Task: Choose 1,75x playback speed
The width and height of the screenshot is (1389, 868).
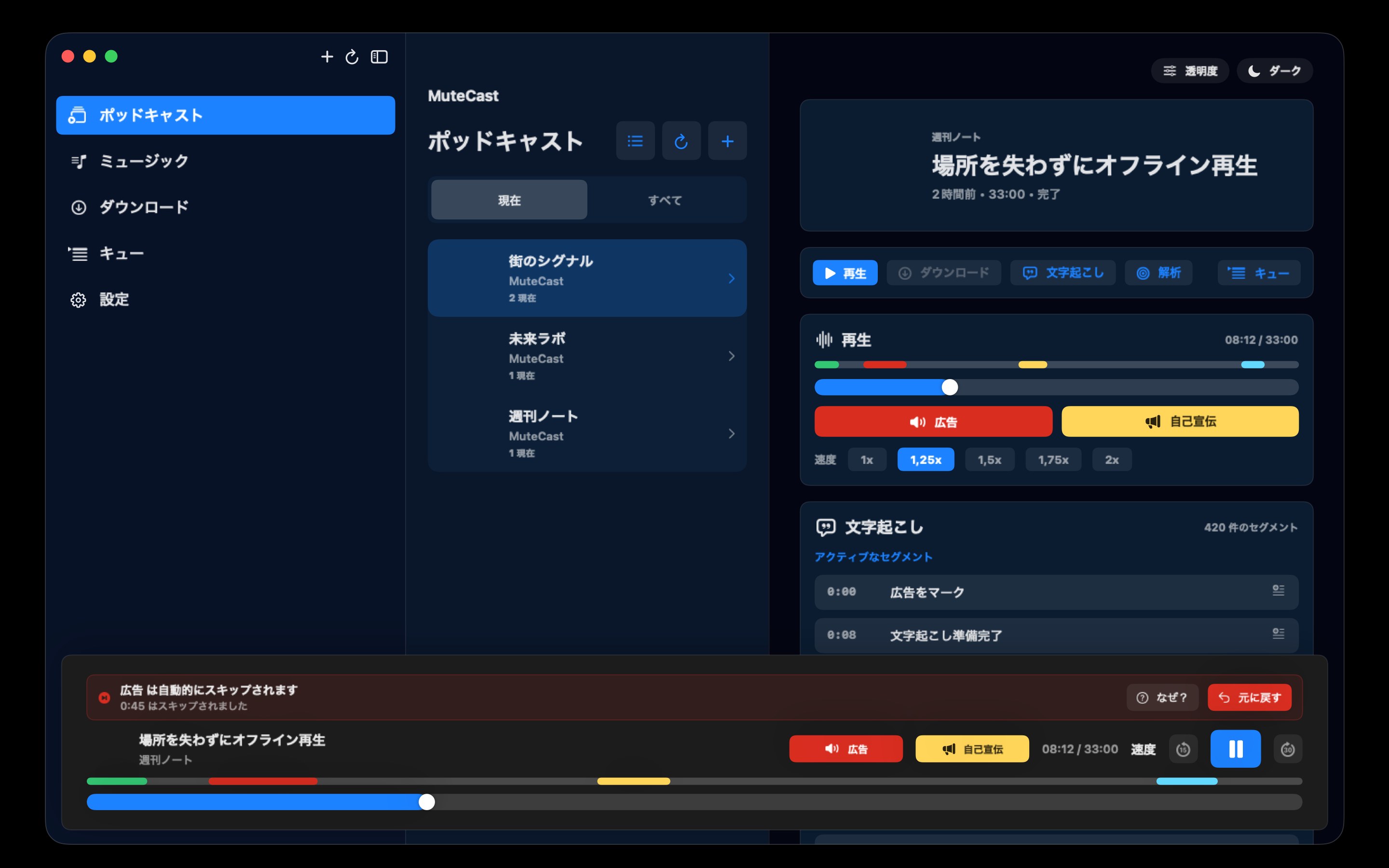Action: [1053, 459]
